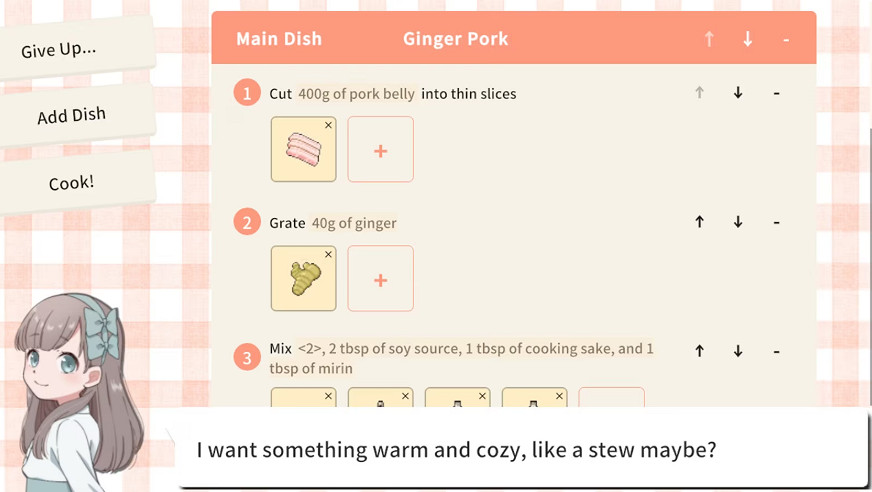
Task: Move the Ginger Pork dish down
Action: click(x=748, y=39)
